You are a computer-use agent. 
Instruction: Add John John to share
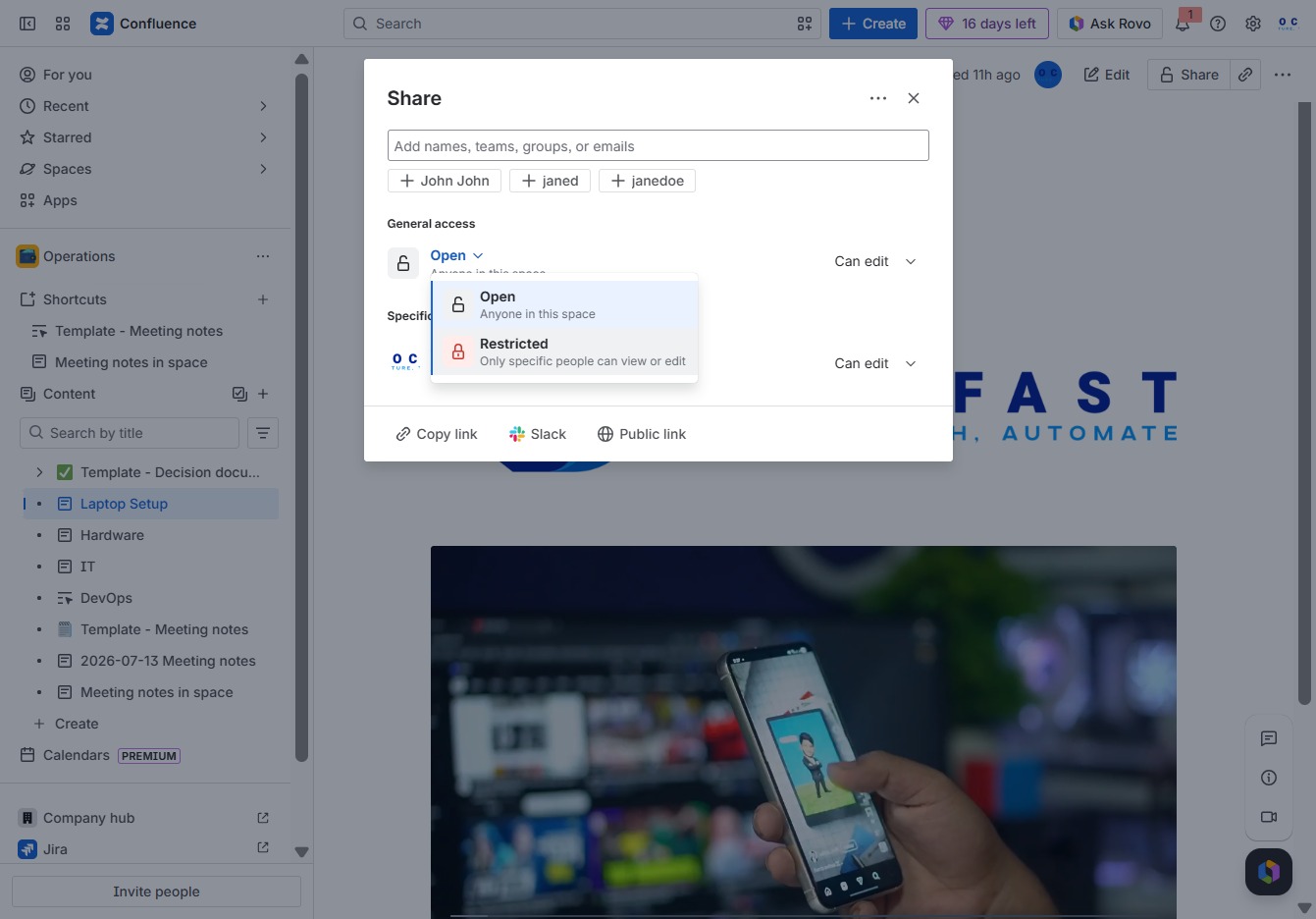(445, 181)
